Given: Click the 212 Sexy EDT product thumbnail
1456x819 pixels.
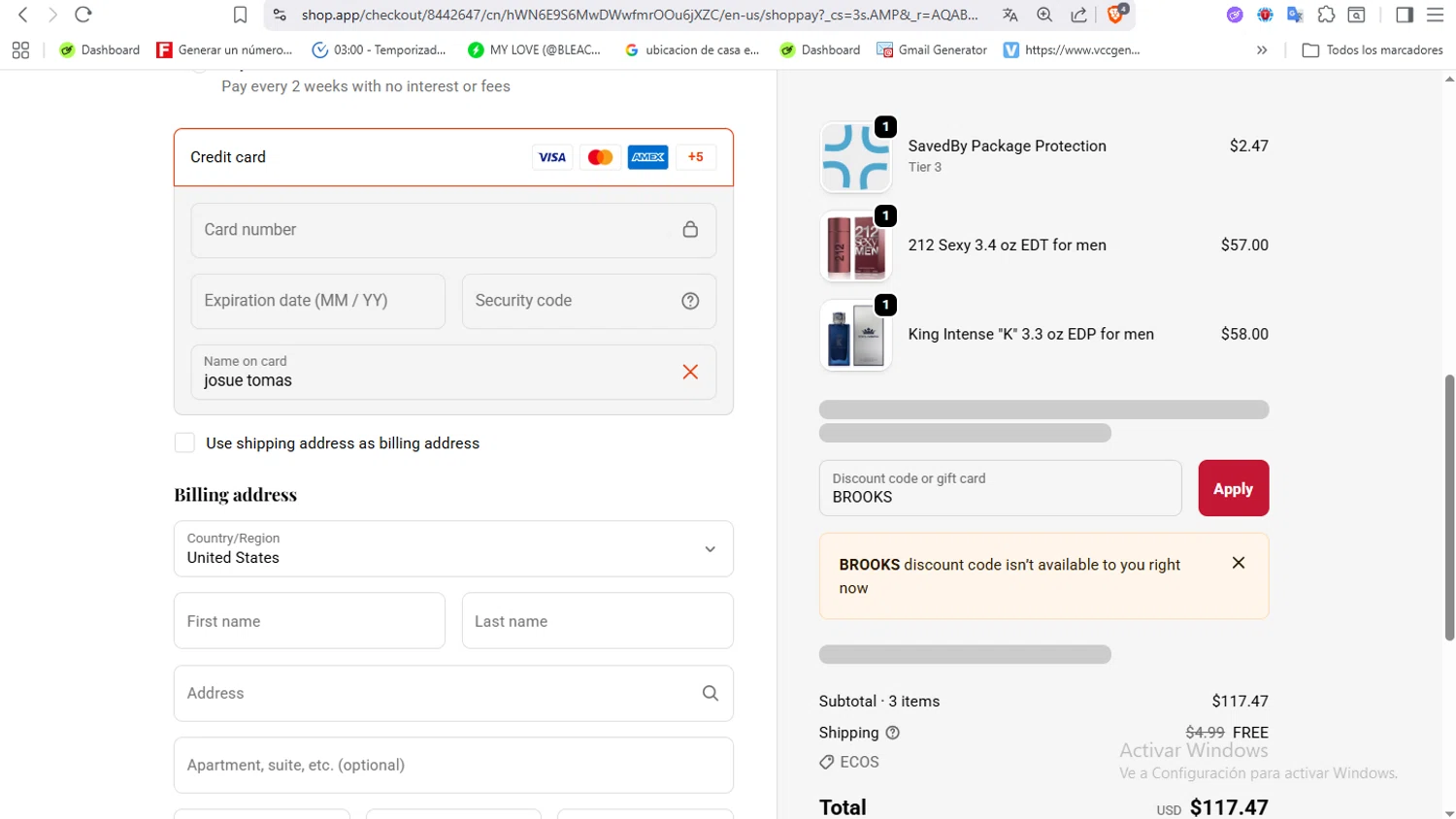Looking at the screenshot, I should click(855, 246).
